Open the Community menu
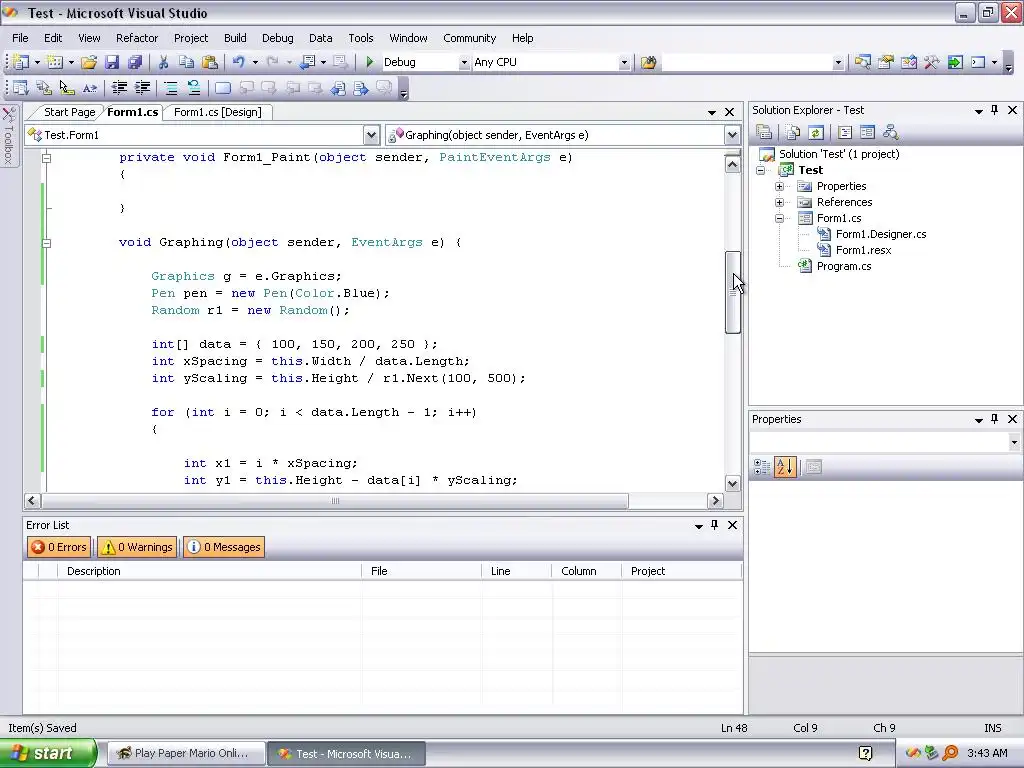1024x768 pixels. point(470,38)
